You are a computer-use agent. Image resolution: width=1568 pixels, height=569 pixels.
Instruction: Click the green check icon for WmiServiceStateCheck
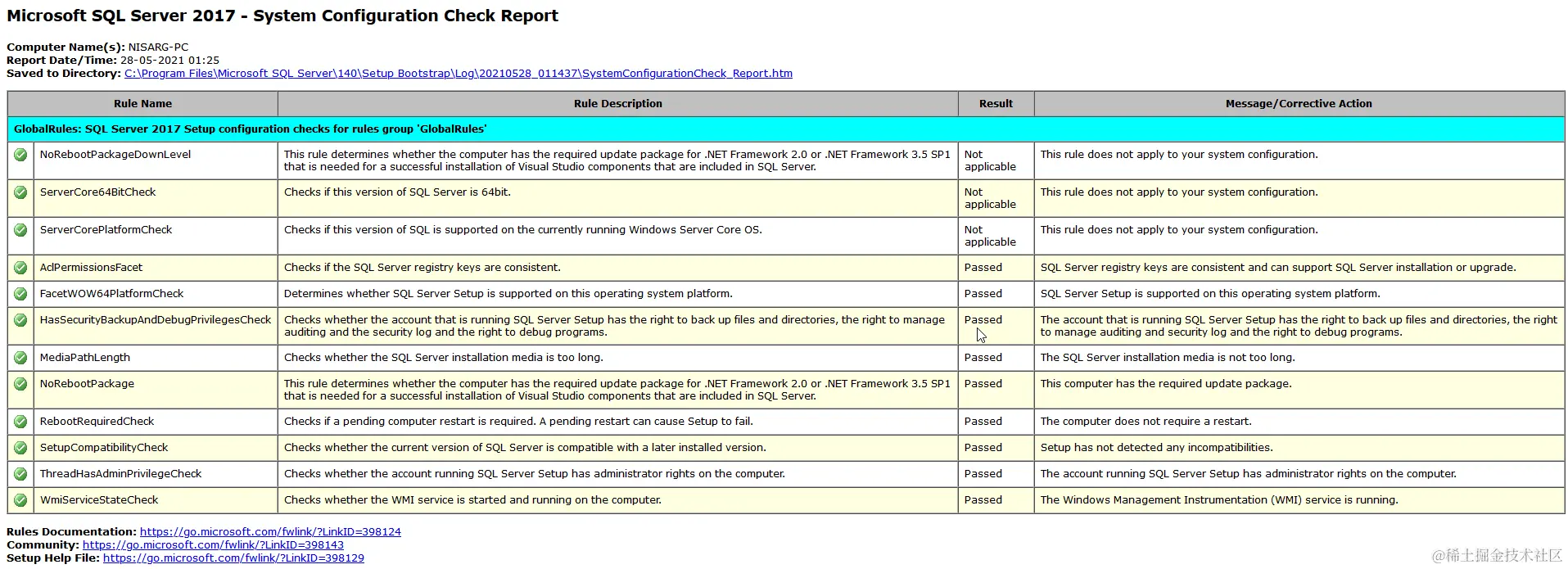pos(20,500)
